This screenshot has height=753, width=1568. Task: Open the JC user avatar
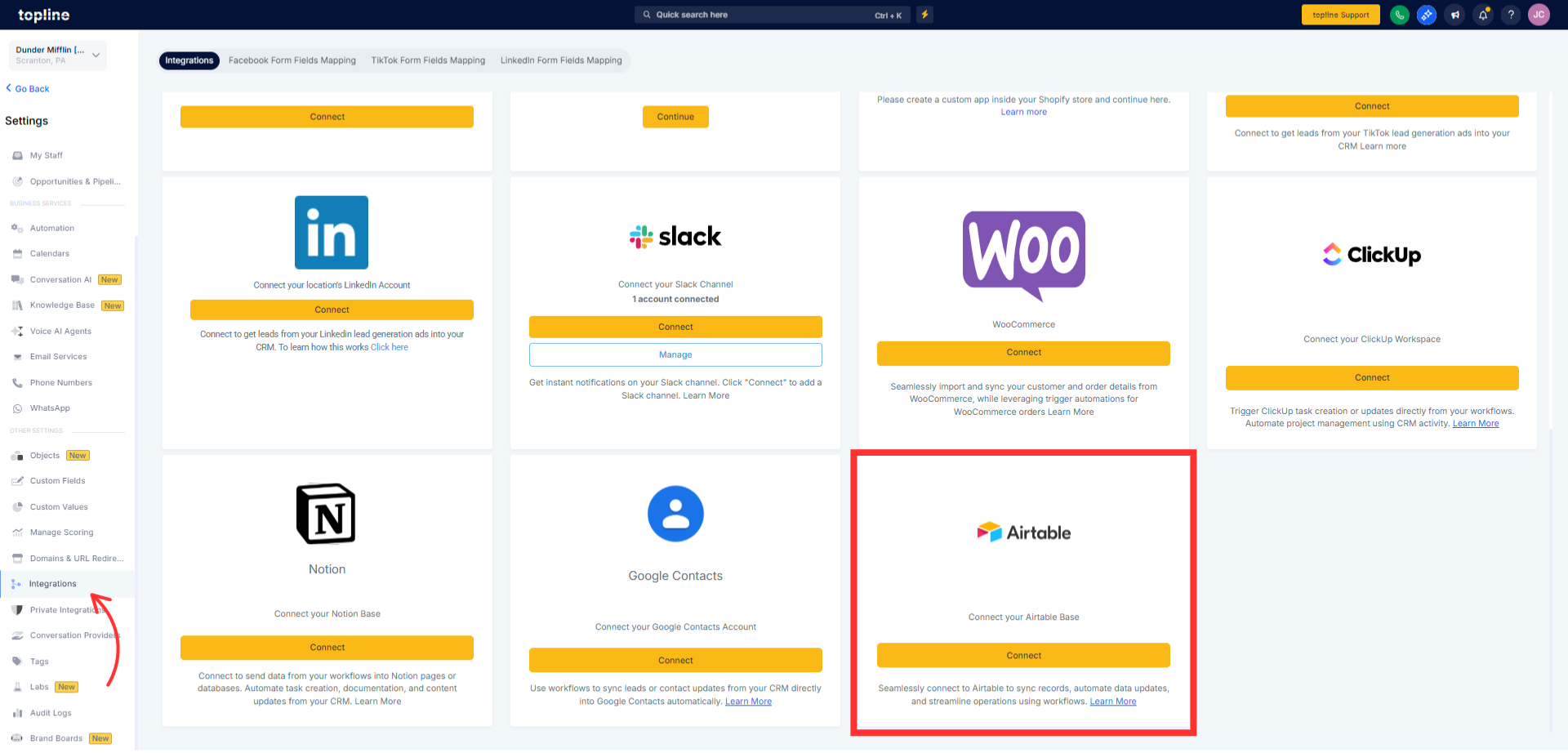tap(1539, 15)
